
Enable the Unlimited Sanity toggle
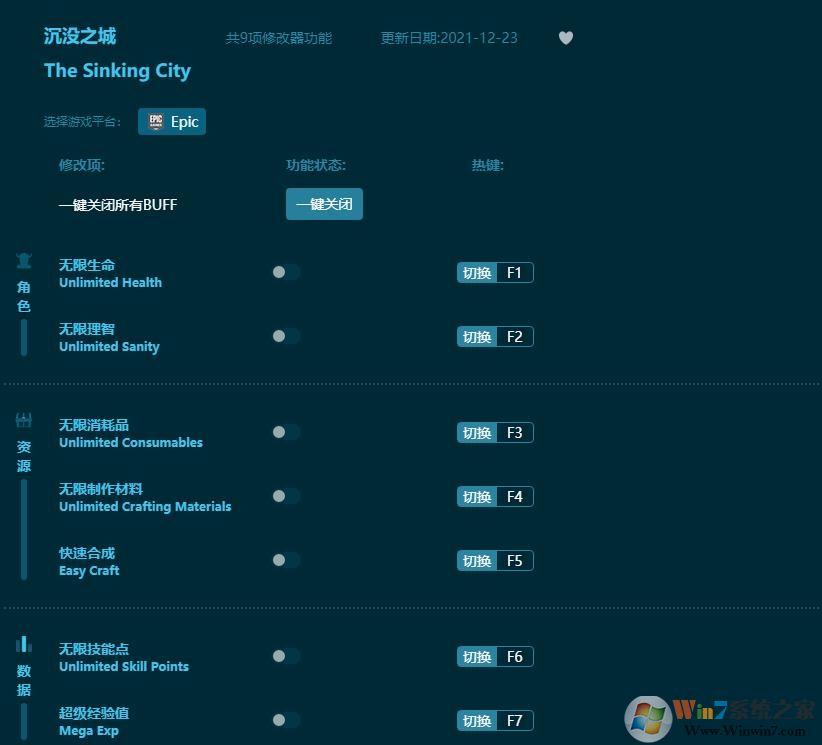[286, 336]
